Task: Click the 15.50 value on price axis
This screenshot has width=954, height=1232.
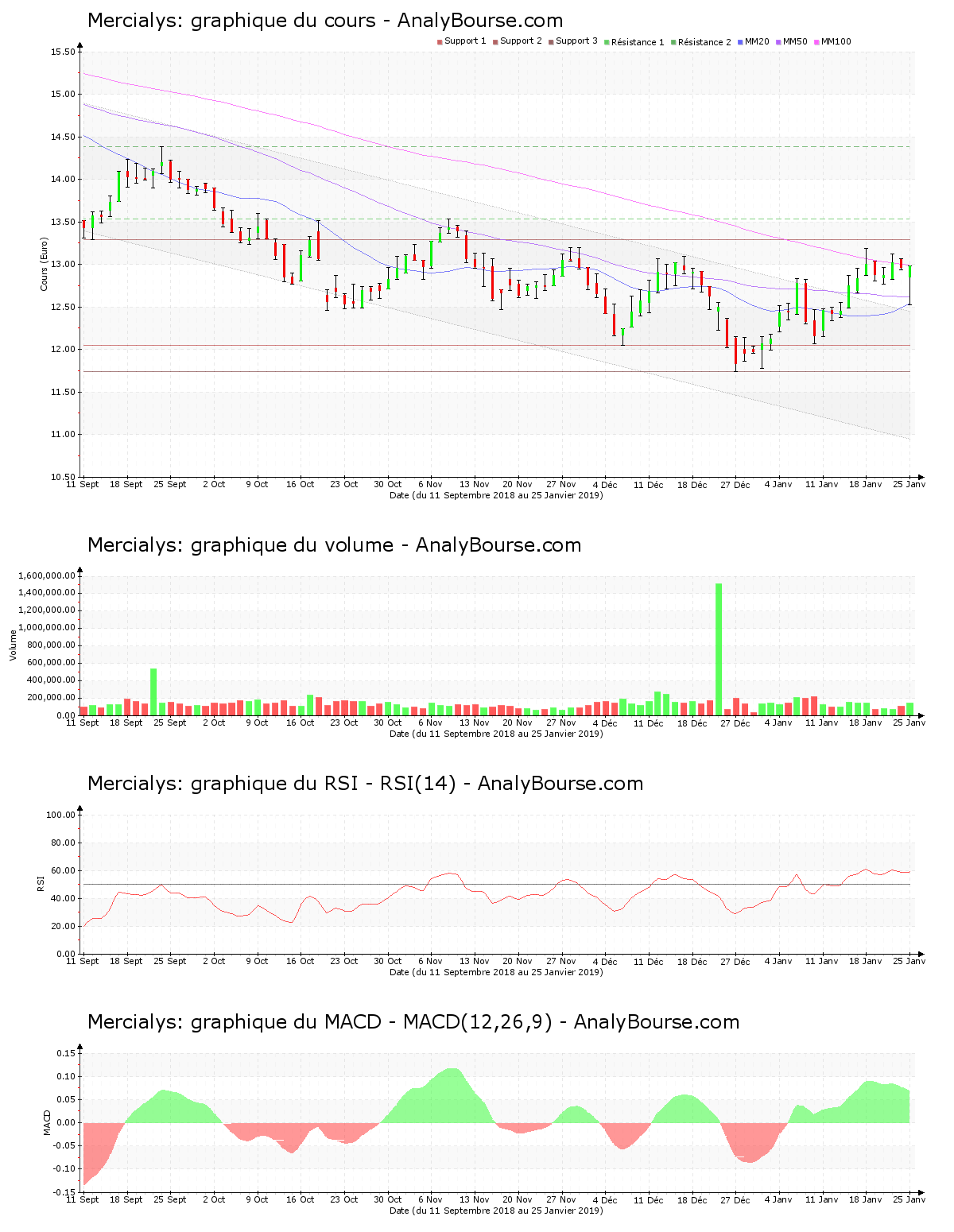Action: 63,52
